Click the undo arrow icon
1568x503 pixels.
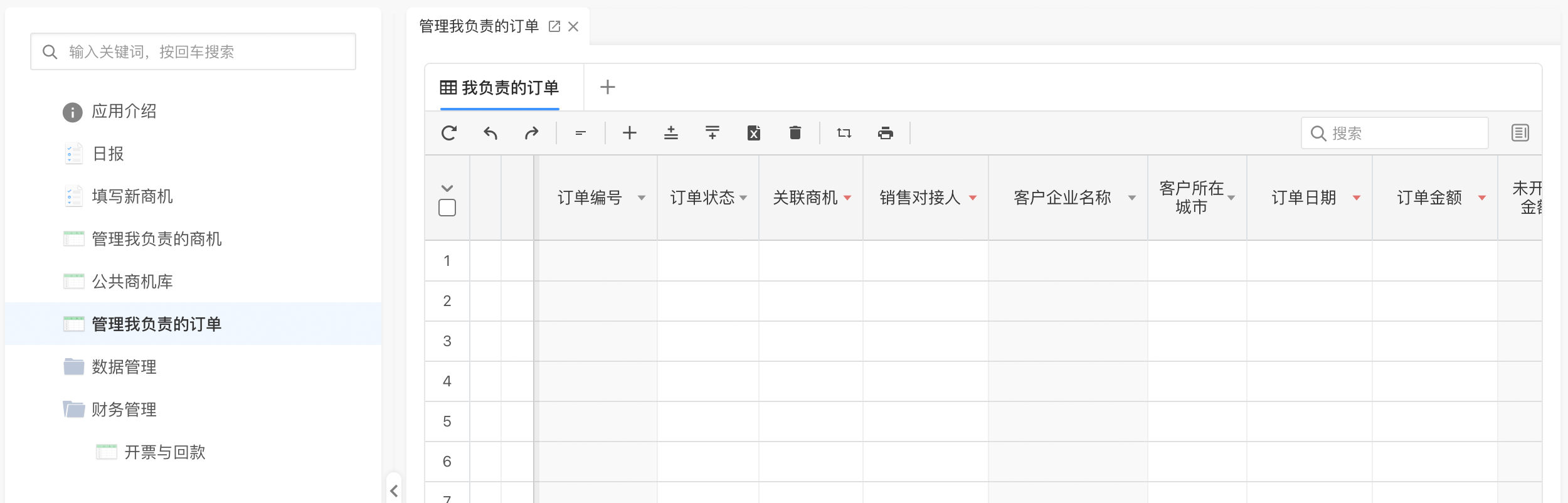pos(490,133)
